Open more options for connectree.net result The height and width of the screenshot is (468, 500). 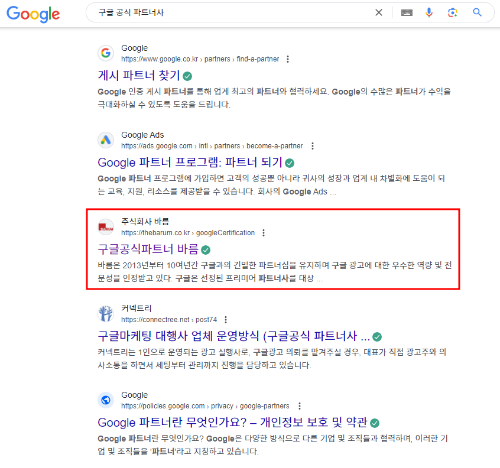click(x=226, y=320)
